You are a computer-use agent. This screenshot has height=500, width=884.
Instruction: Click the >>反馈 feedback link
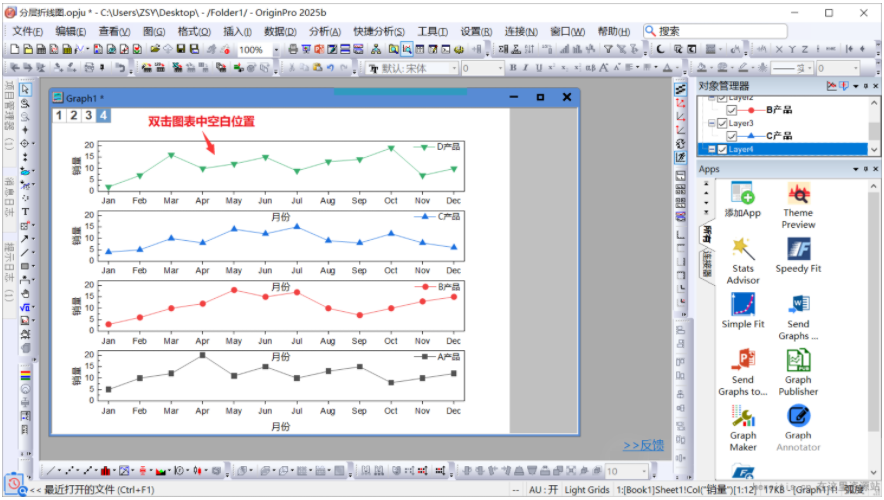pos(643,445)
